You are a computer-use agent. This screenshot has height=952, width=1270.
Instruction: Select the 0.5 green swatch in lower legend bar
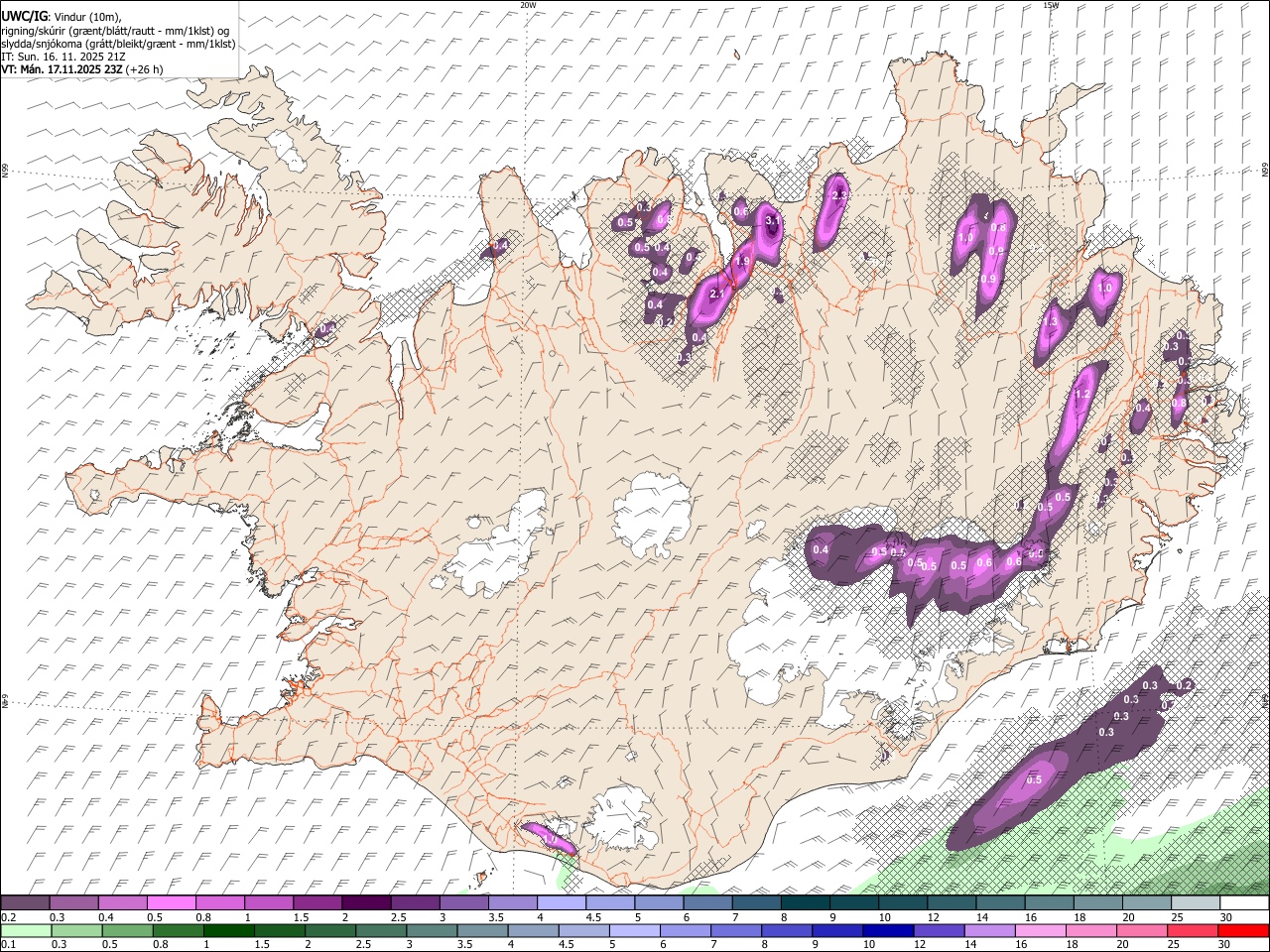click(127, 931)
